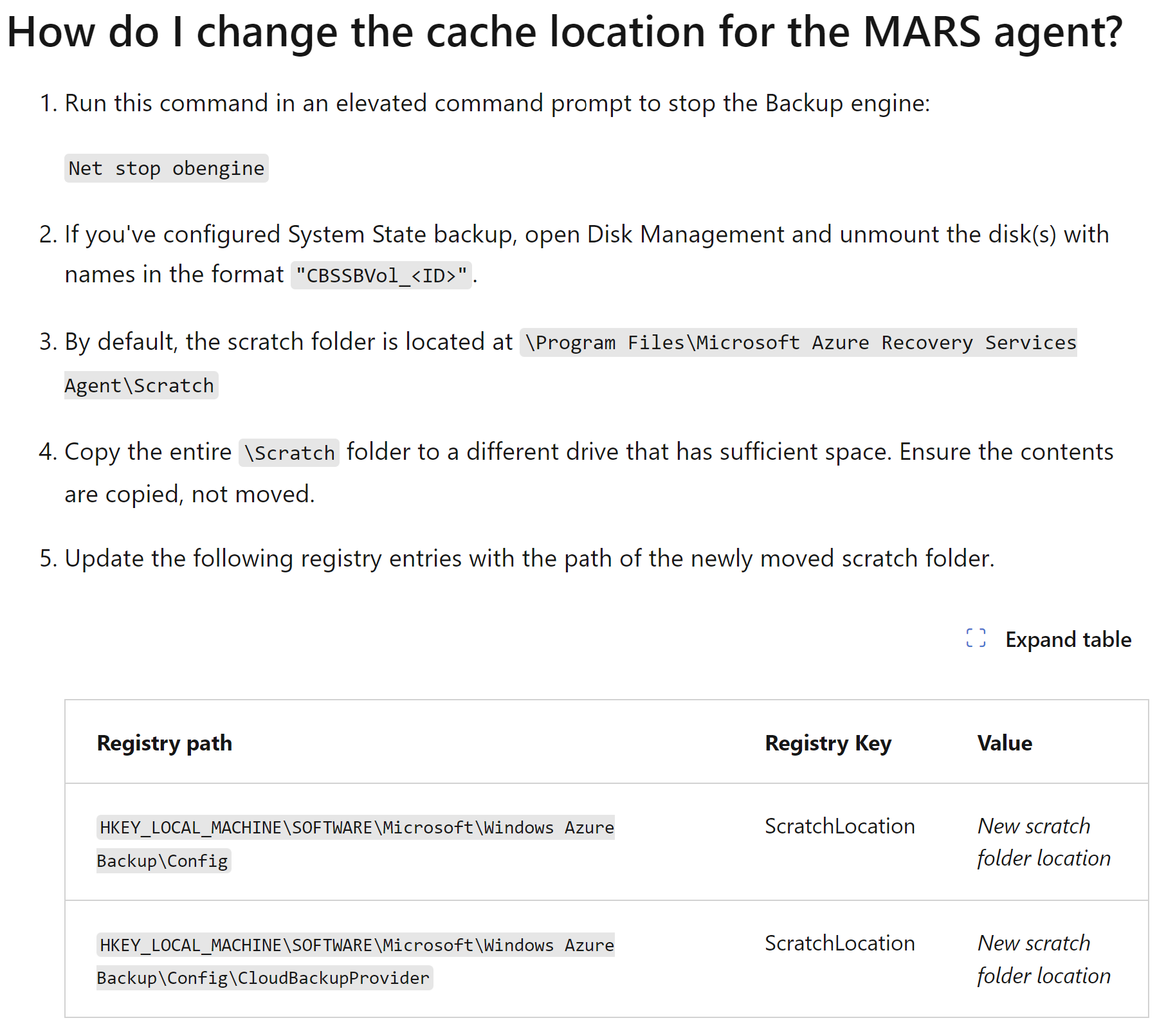Click the second ScratchLocation registry key cell
This screenshot has height=1036, width=1175.
click(x=839, y=943)
